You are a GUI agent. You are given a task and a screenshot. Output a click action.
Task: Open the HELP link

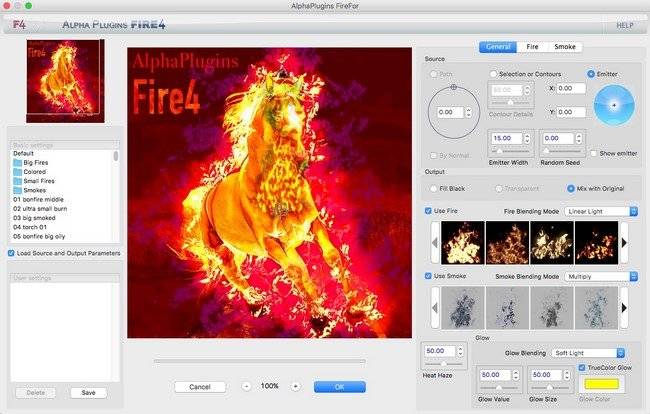pyautogui.click(x=625, y=25)
